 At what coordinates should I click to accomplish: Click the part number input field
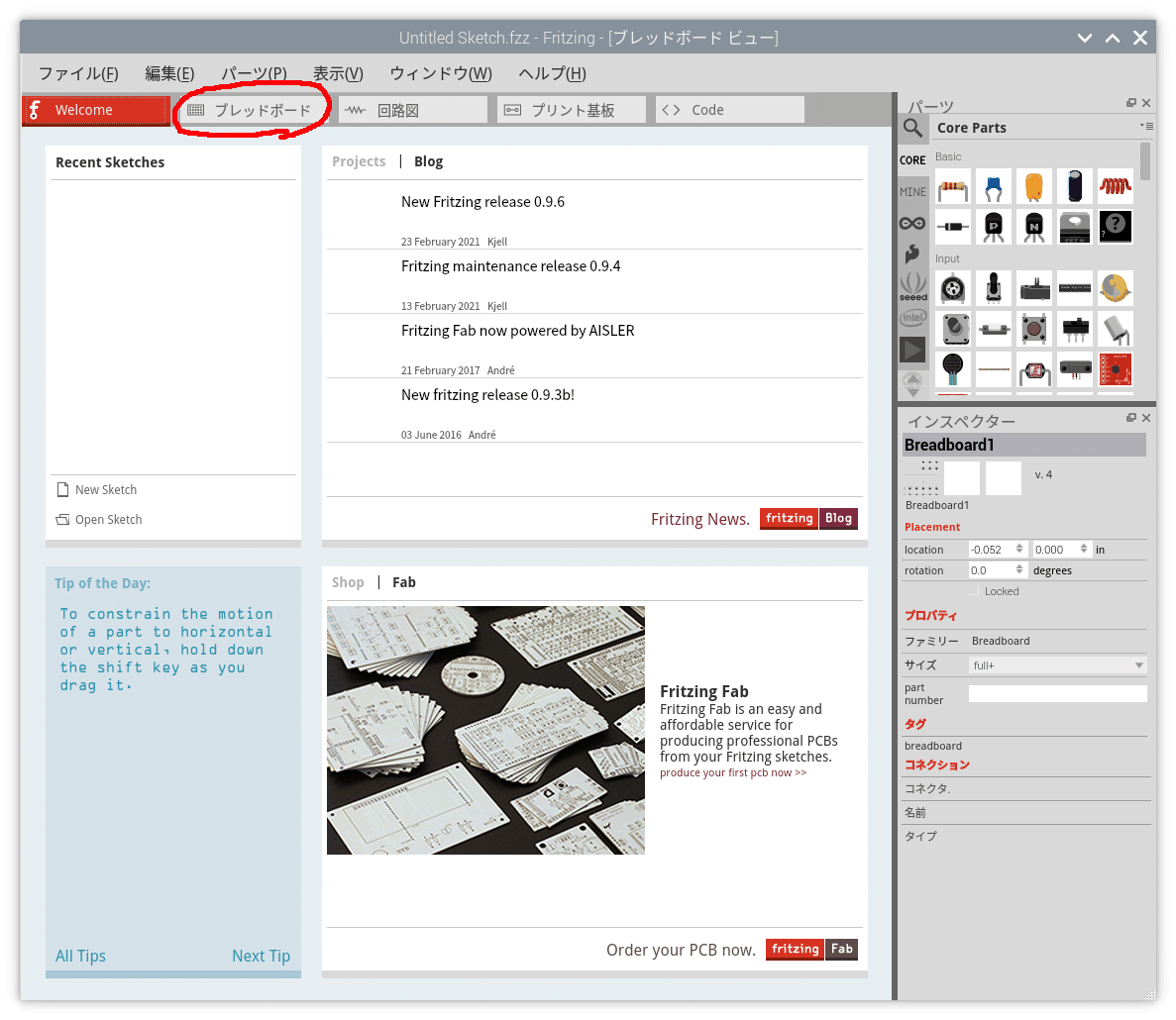click(x=1057, y=694)
